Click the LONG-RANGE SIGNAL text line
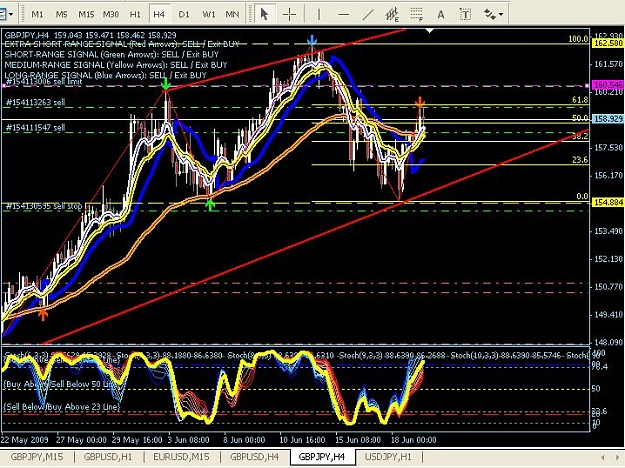The width and height of the screenshot is (625, 468). pos(106,75)
